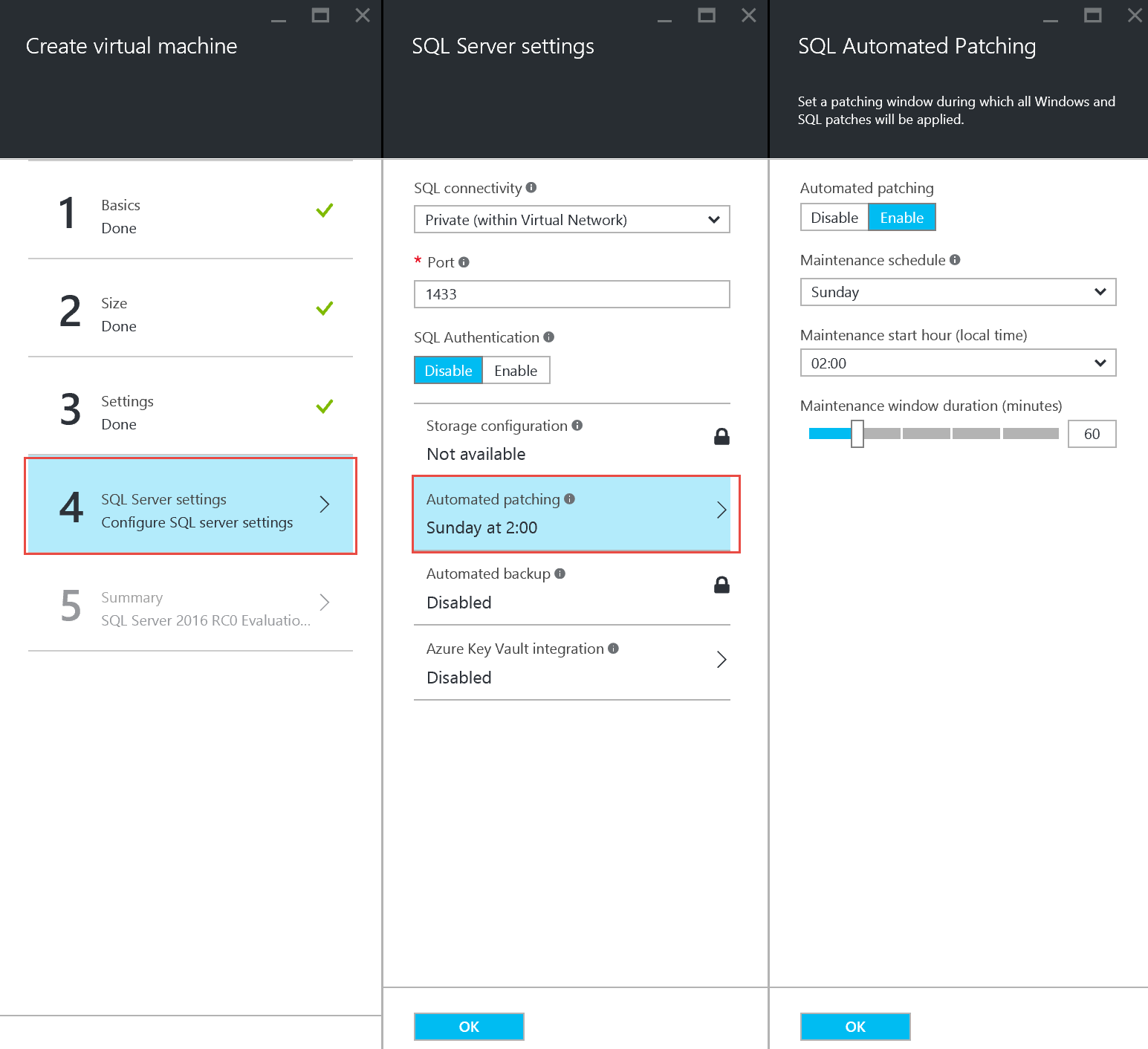Click the green checkmark on Settings step

(324, 406)
